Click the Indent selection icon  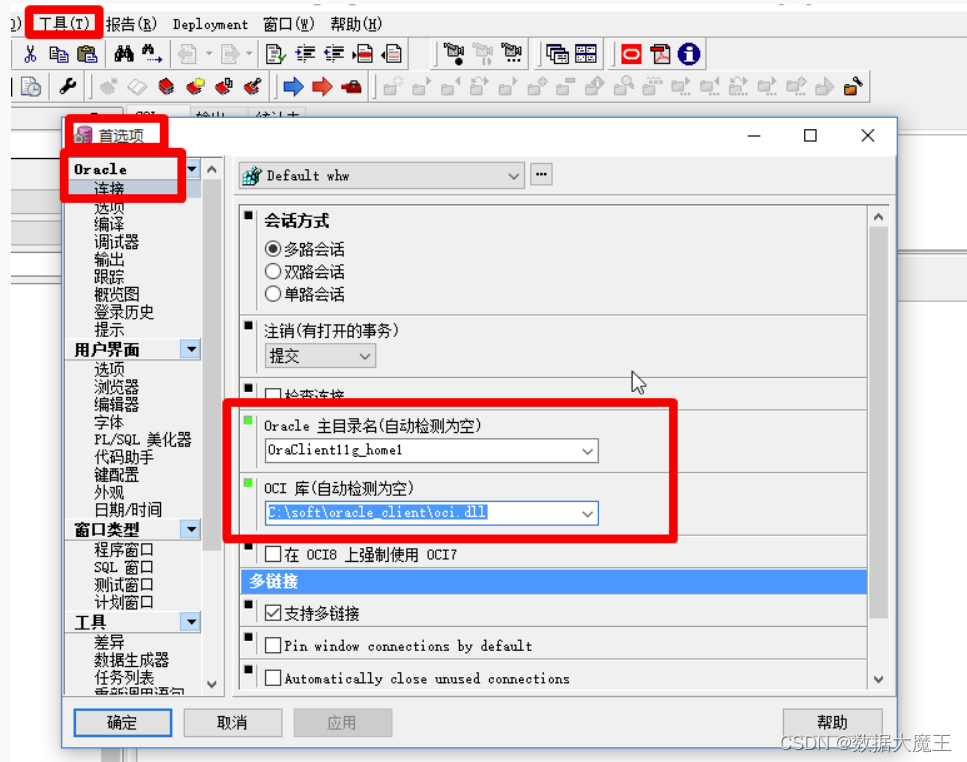(x=305, y=55)
